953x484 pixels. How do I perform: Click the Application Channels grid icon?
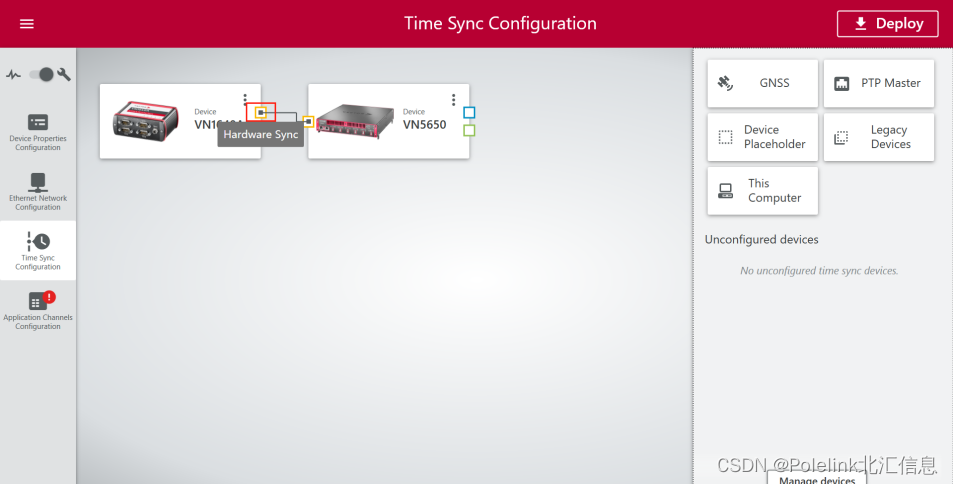point(37,301)
